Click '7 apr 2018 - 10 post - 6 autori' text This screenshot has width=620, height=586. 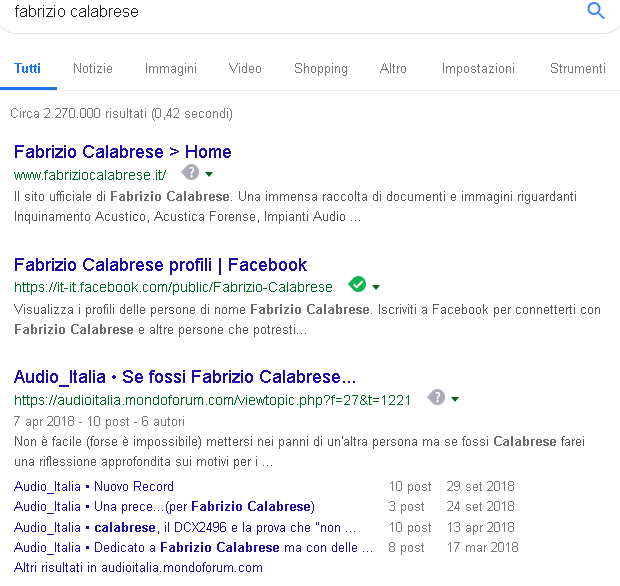(99, 422)
